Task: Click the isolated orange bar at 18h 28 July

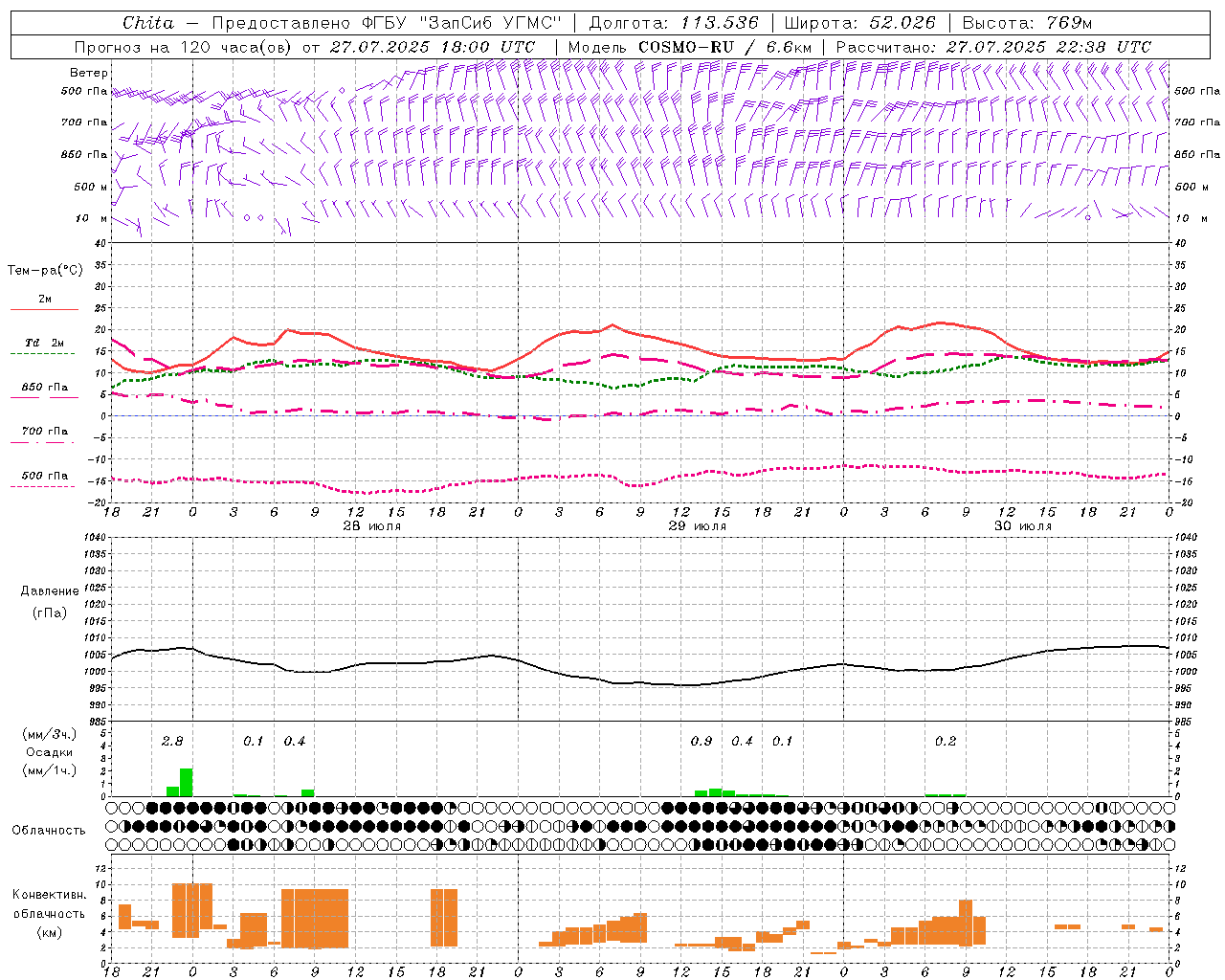Action: pyautogui.click(x=444, y=919)
